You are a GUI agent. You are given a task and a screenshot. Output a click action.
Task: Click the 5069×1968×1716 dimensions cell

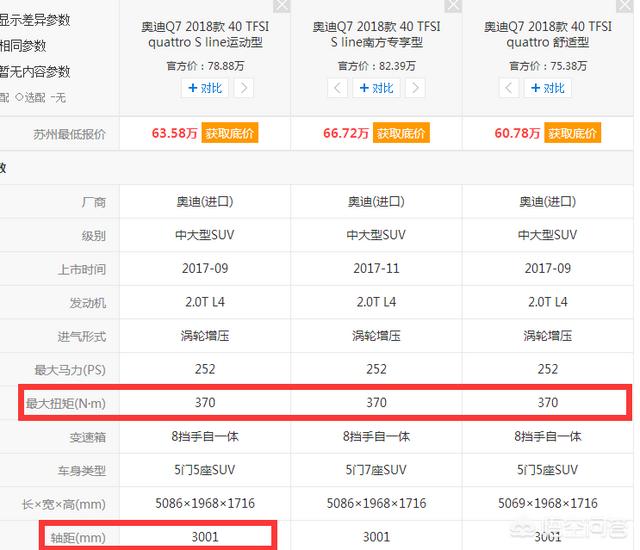pos(548,503)
